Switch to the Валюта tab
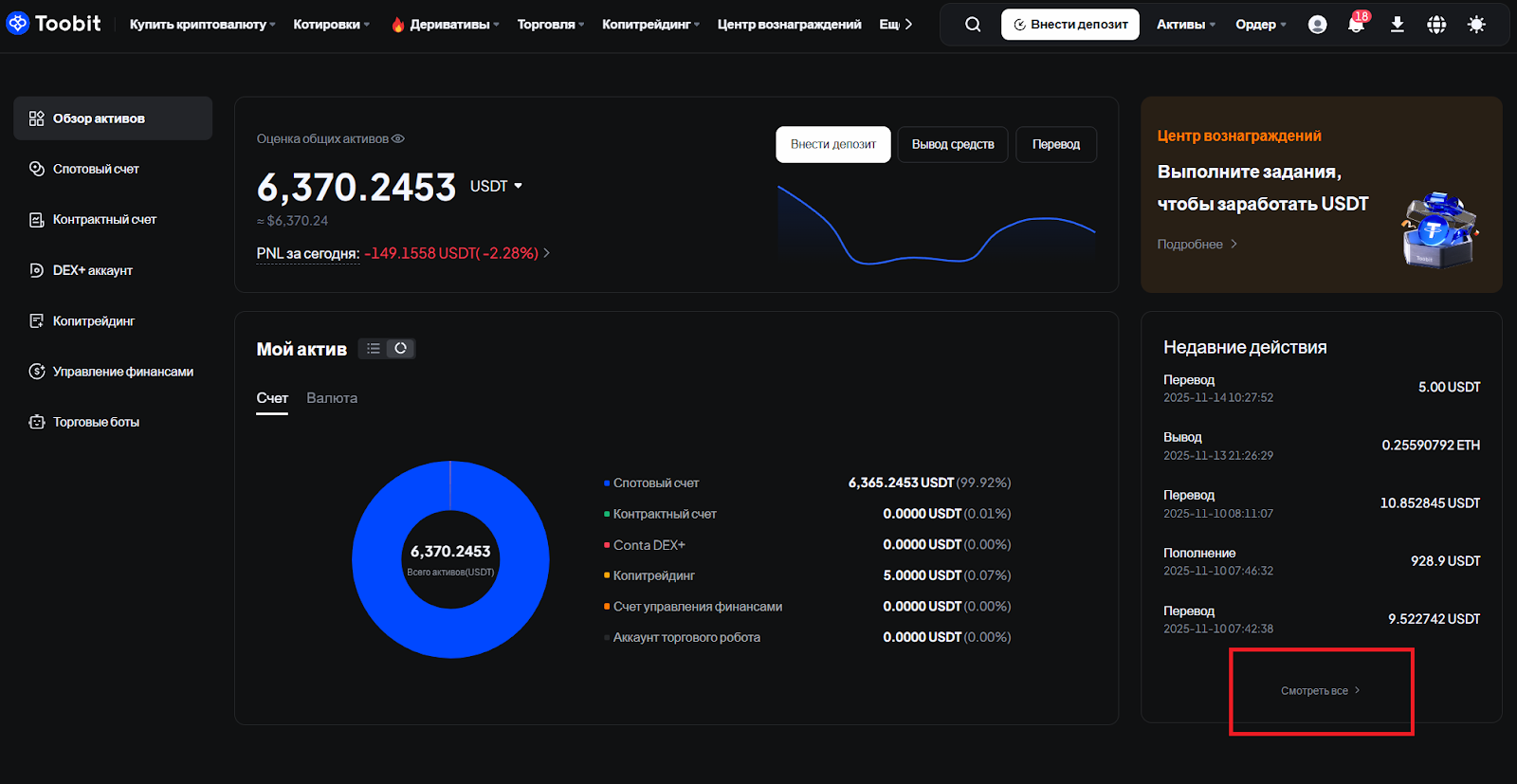 332,398
